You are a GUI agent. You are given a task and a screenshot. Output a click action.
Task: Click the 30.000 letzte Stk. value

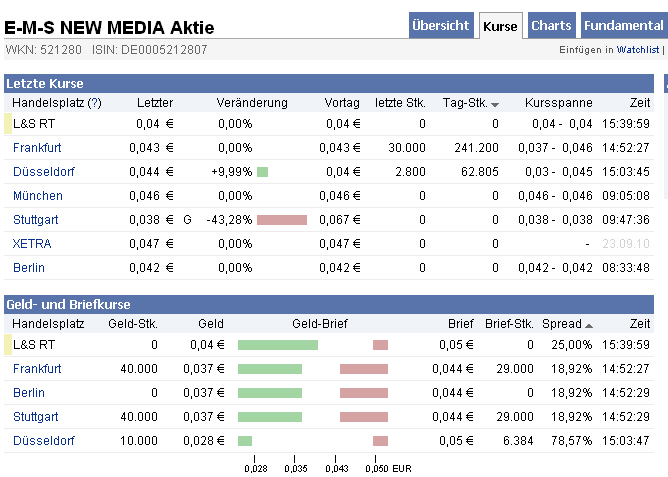click(x=407, y=148)
